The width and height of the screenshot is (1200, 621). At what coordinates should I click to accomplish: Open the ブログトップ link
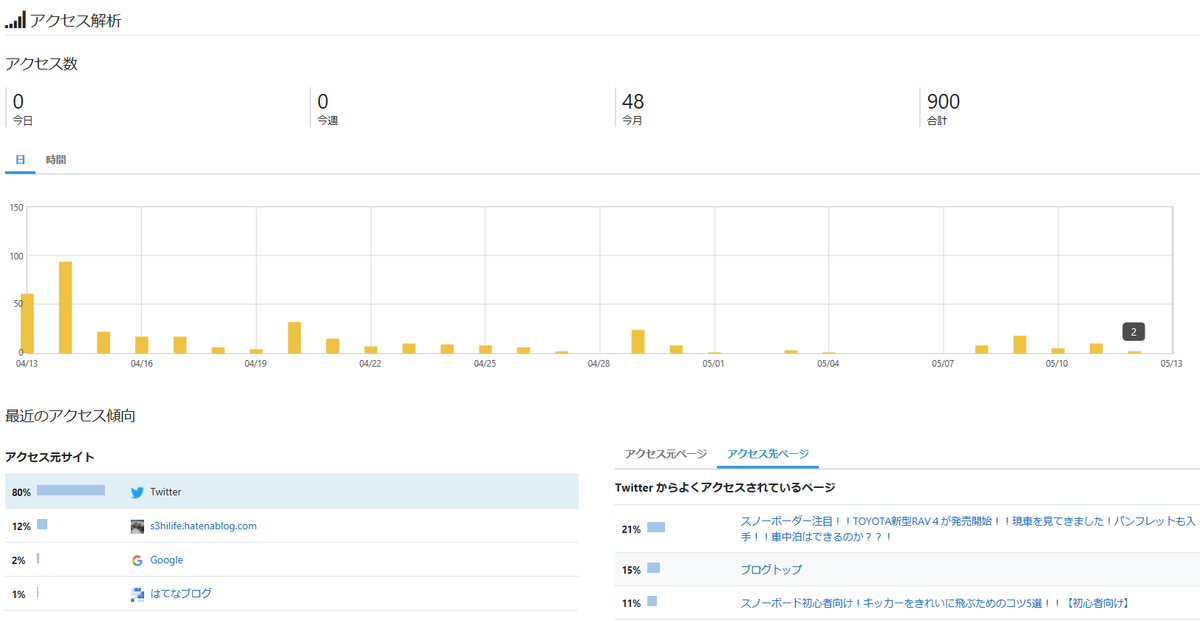771,570
